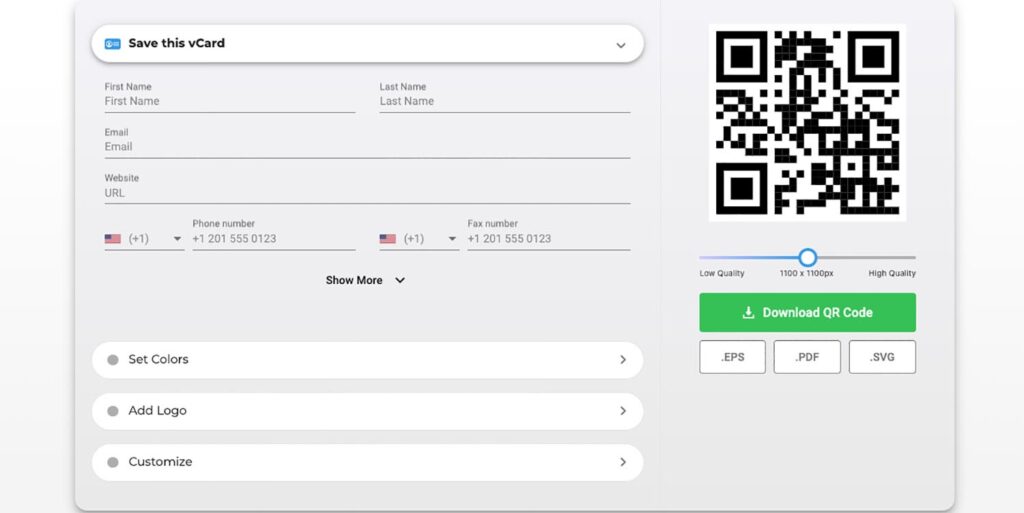
Task: Focus the First Name input field
Action: [230, 101]
